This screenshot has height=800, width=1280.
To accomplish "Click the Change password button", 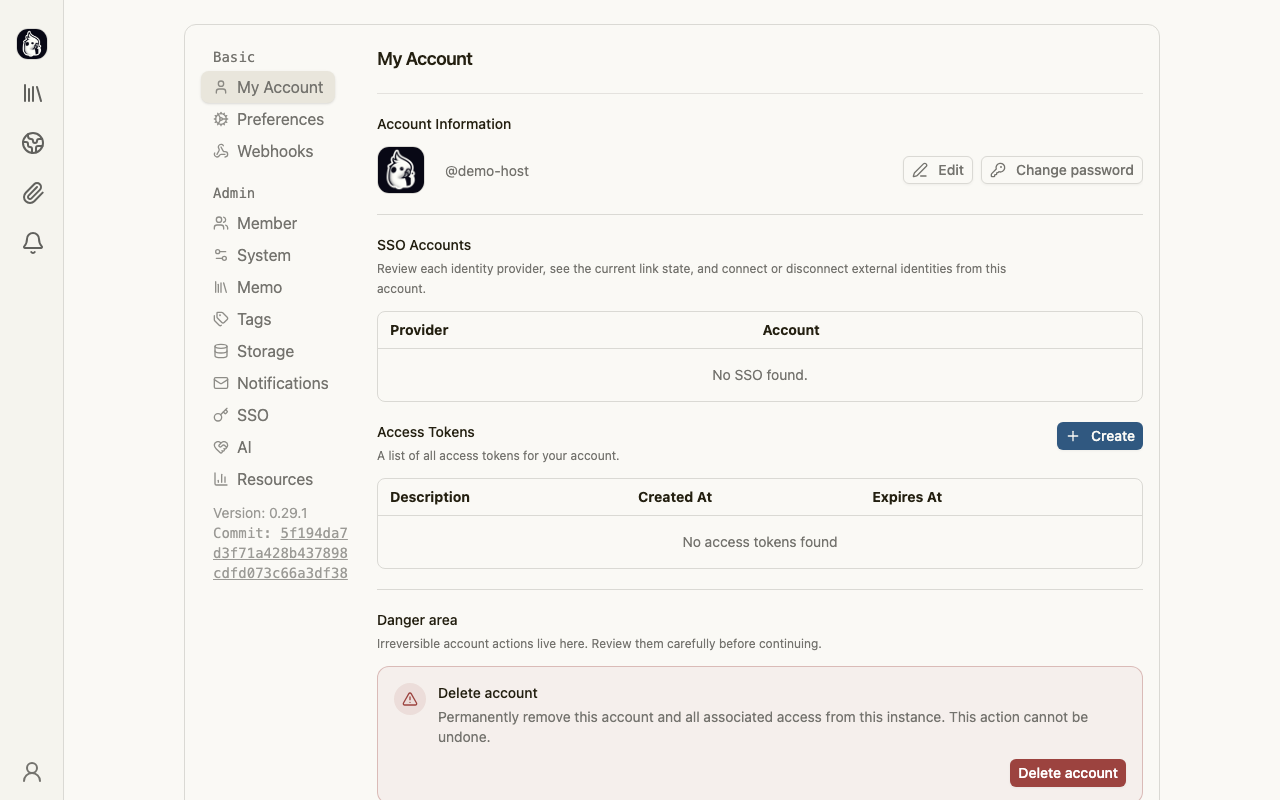I will point(1062,170).
